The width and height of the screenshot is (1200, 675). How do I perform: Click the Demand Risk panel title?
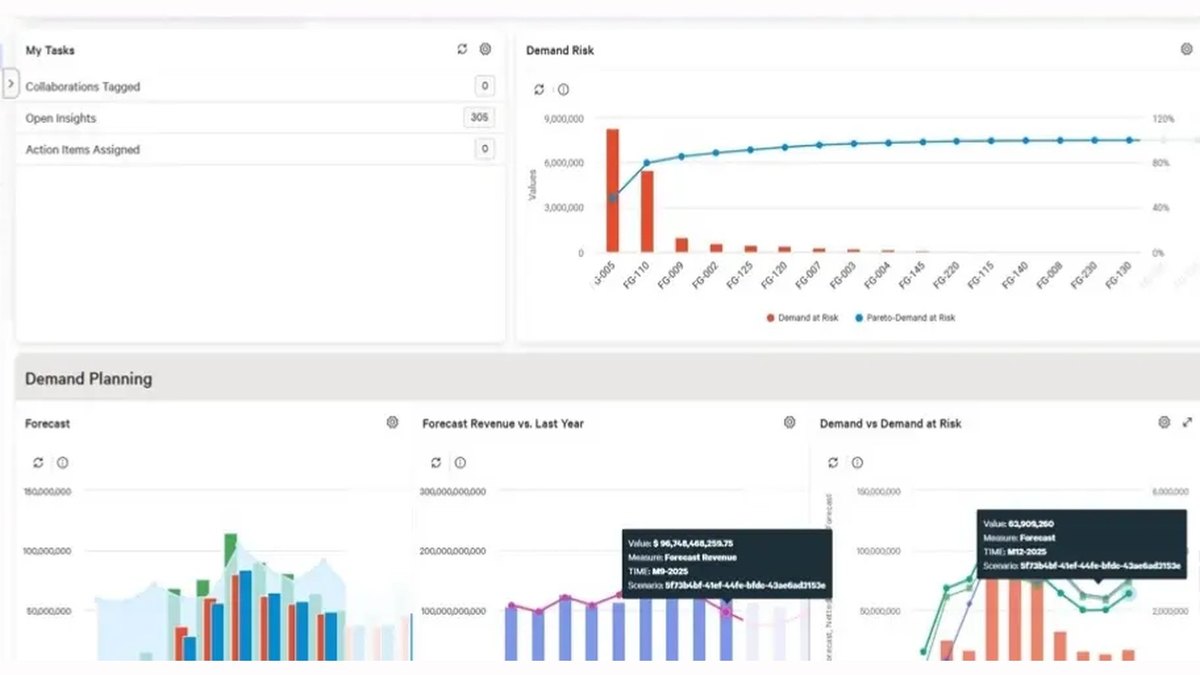(560, 50)
